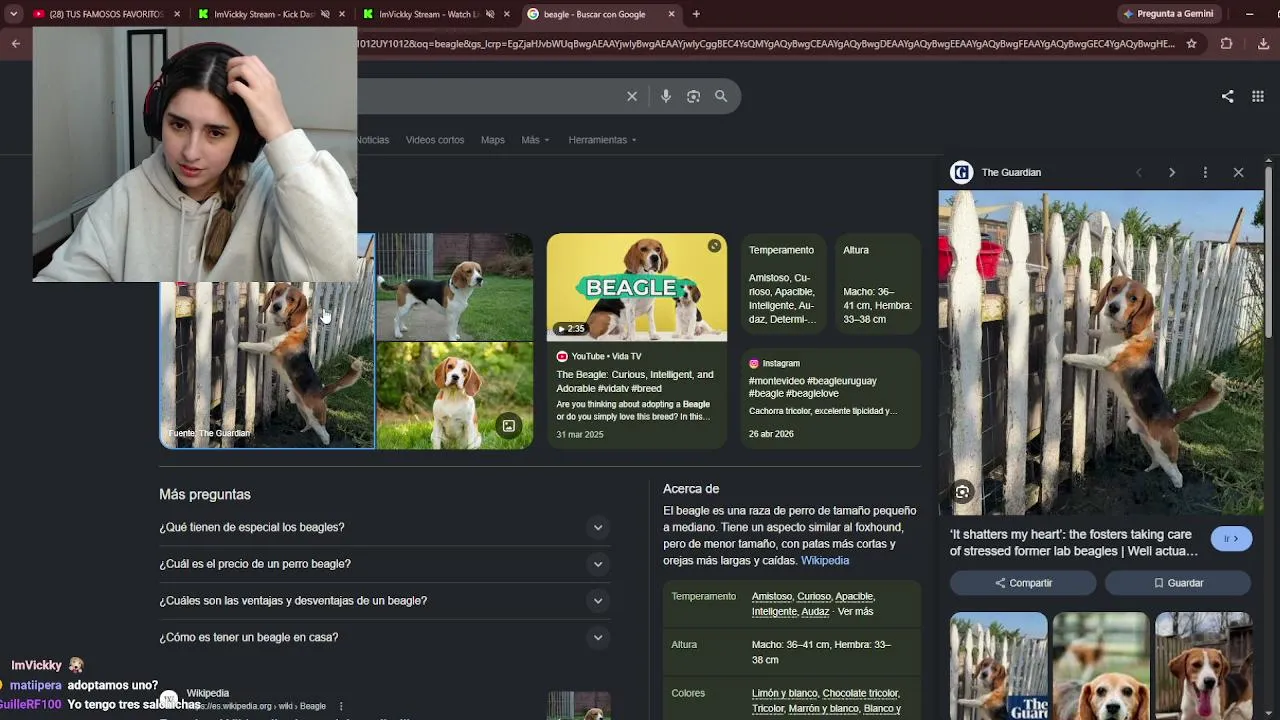Open the related close-up beagle face thumbnail

(1101, 665)
